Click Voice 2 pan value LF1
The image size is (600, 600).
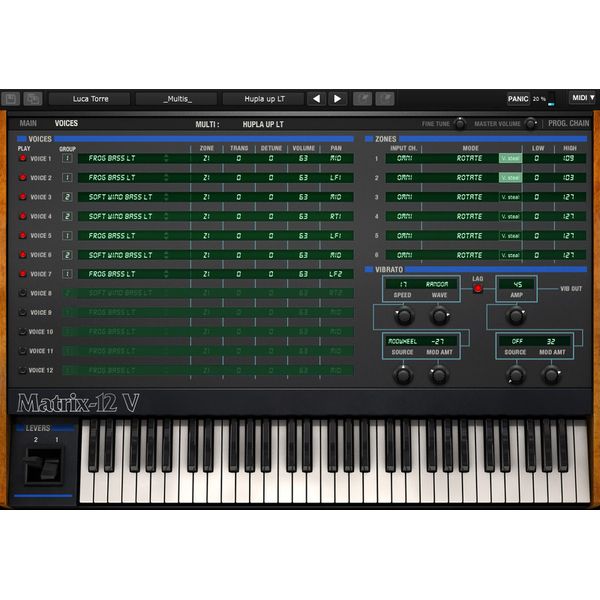336,178
